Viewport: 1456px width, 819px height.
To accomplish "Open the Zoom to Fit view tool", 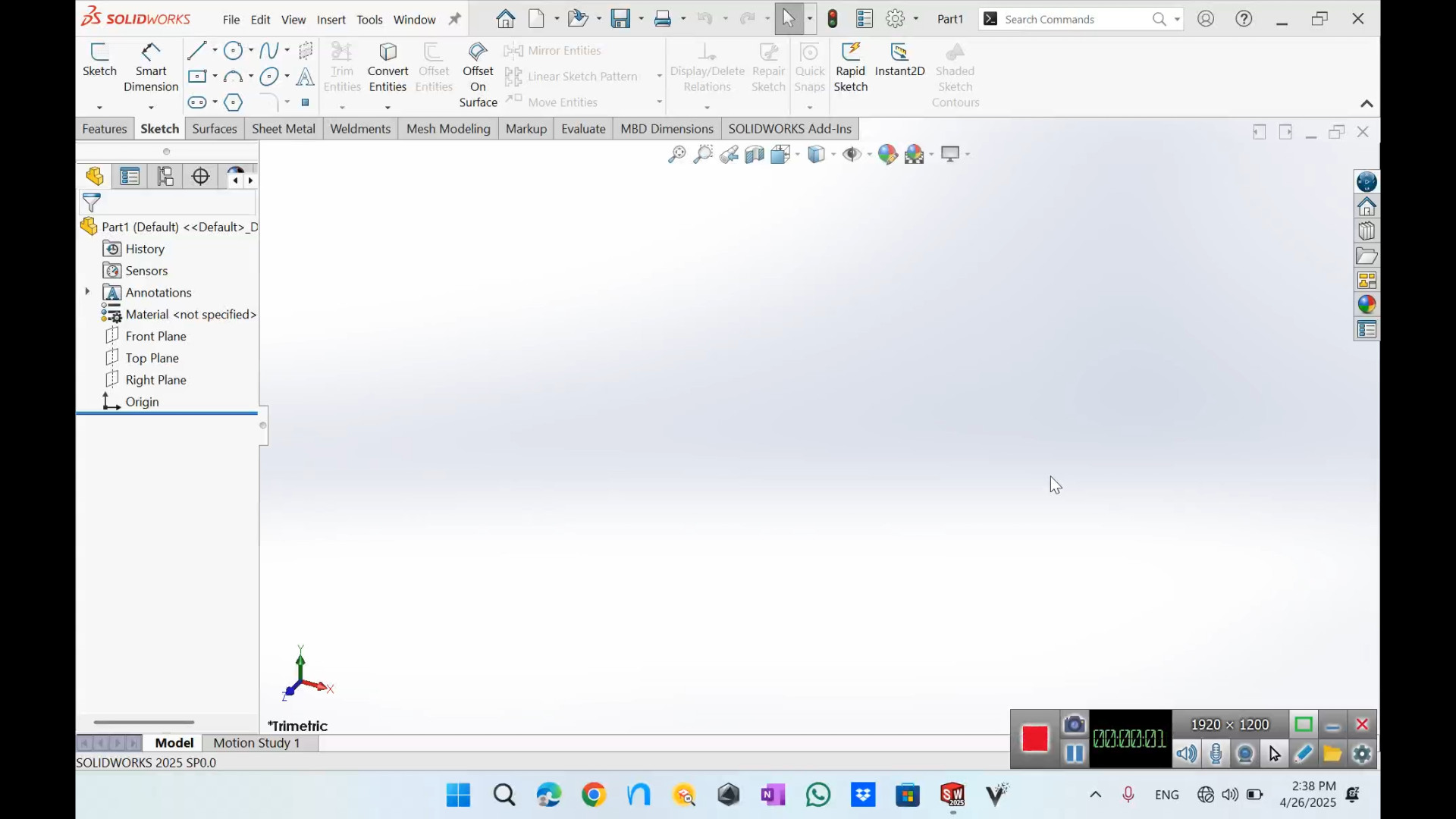I will (x=676, y=155).
